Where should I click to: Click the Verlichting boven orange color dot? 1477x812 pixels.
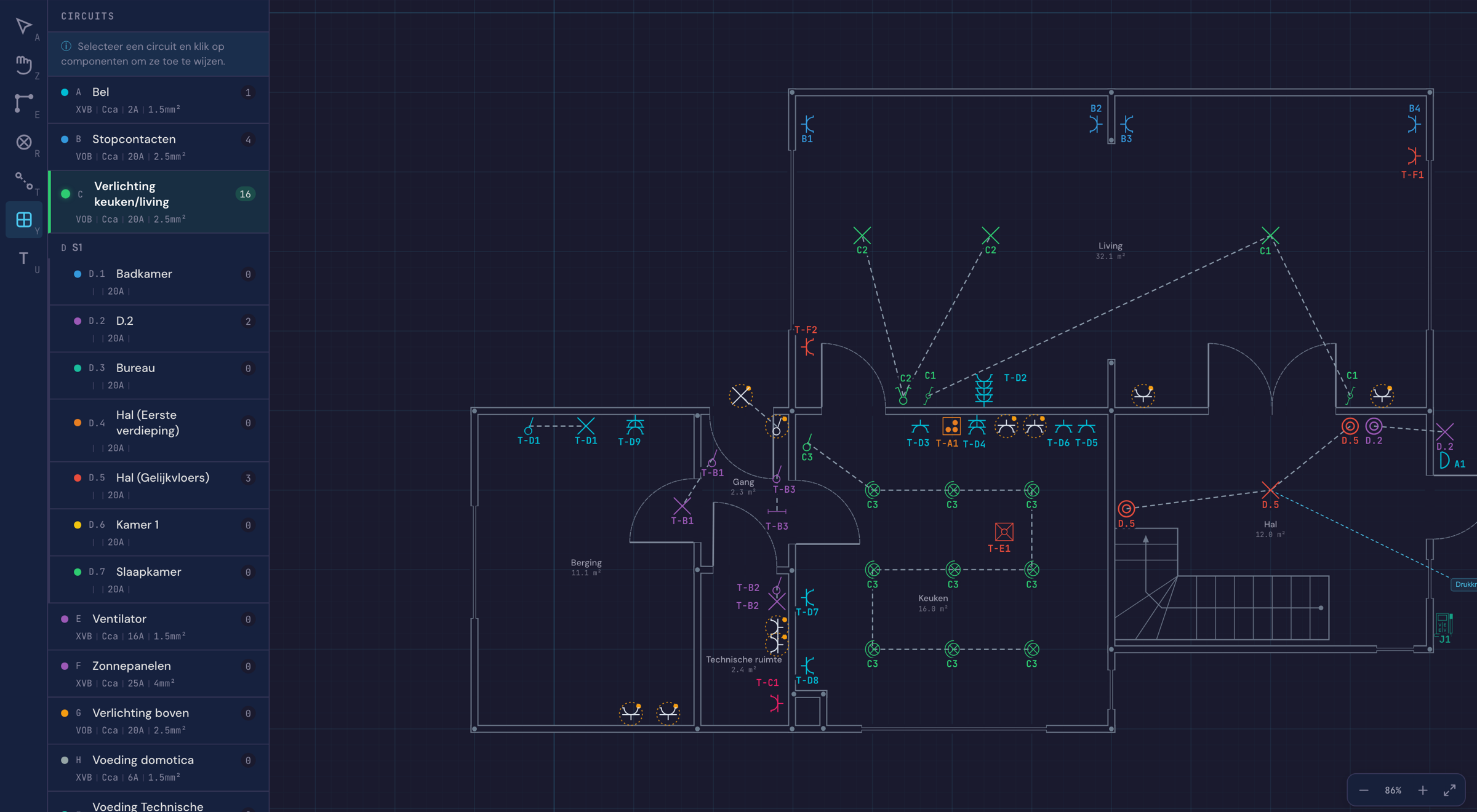[65, 713]
